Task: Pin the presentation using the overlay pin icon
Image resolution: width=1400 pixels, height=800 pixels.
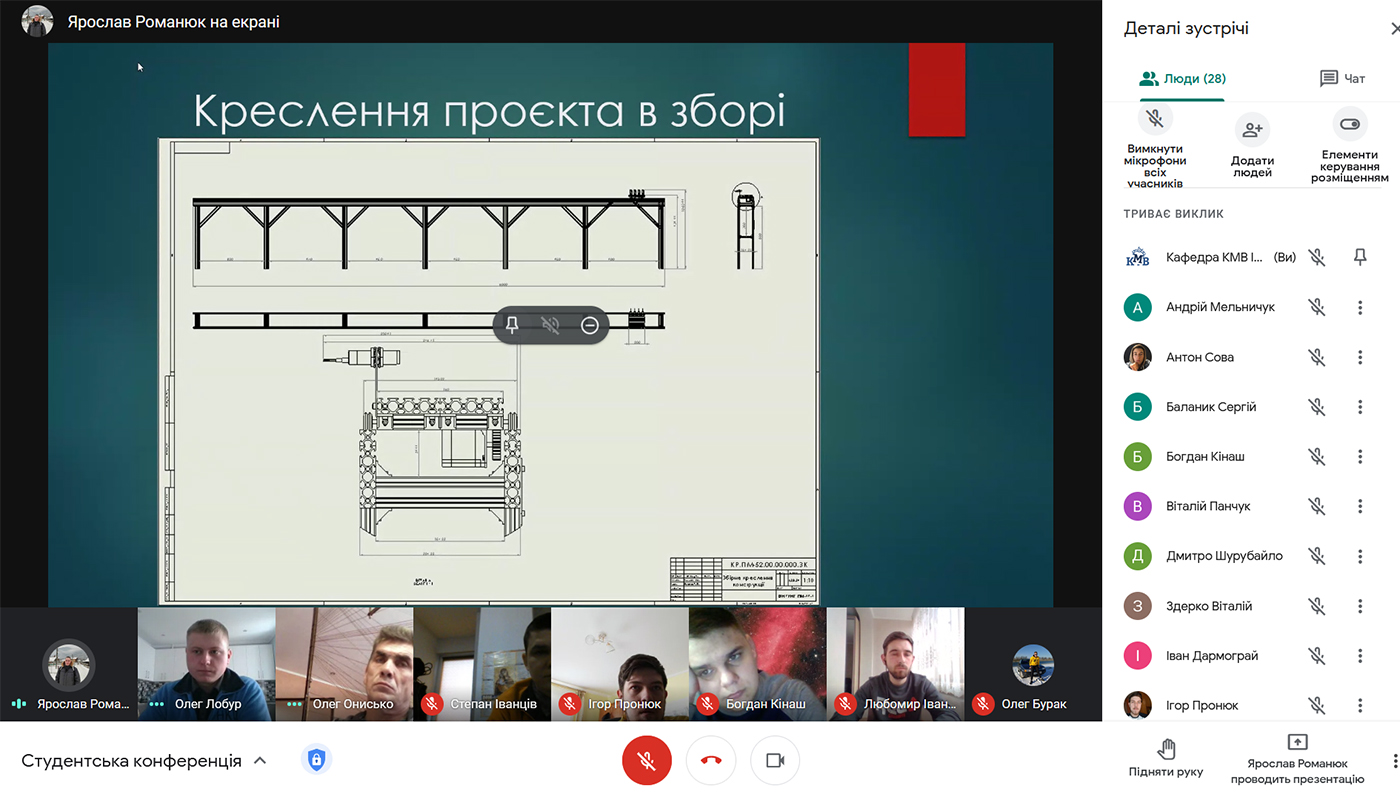Action: tap(512, 325)
